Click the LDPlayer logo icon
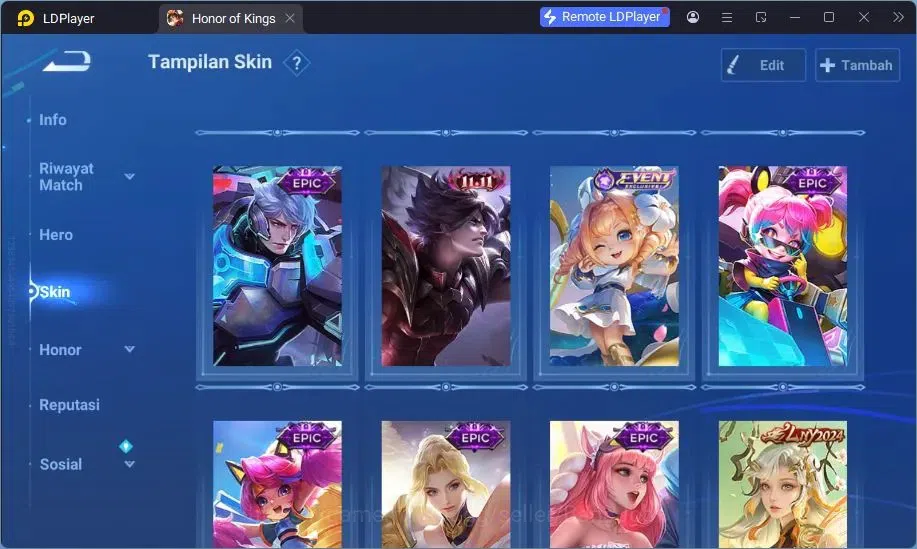917x549 pixels. pyautogui.click(x=25, y=18)
